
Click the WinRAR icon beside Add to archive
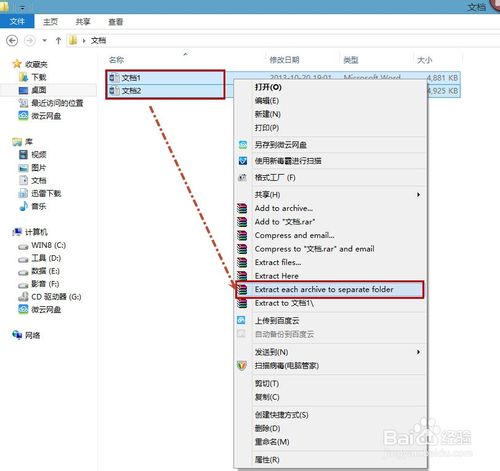[242, 208]
